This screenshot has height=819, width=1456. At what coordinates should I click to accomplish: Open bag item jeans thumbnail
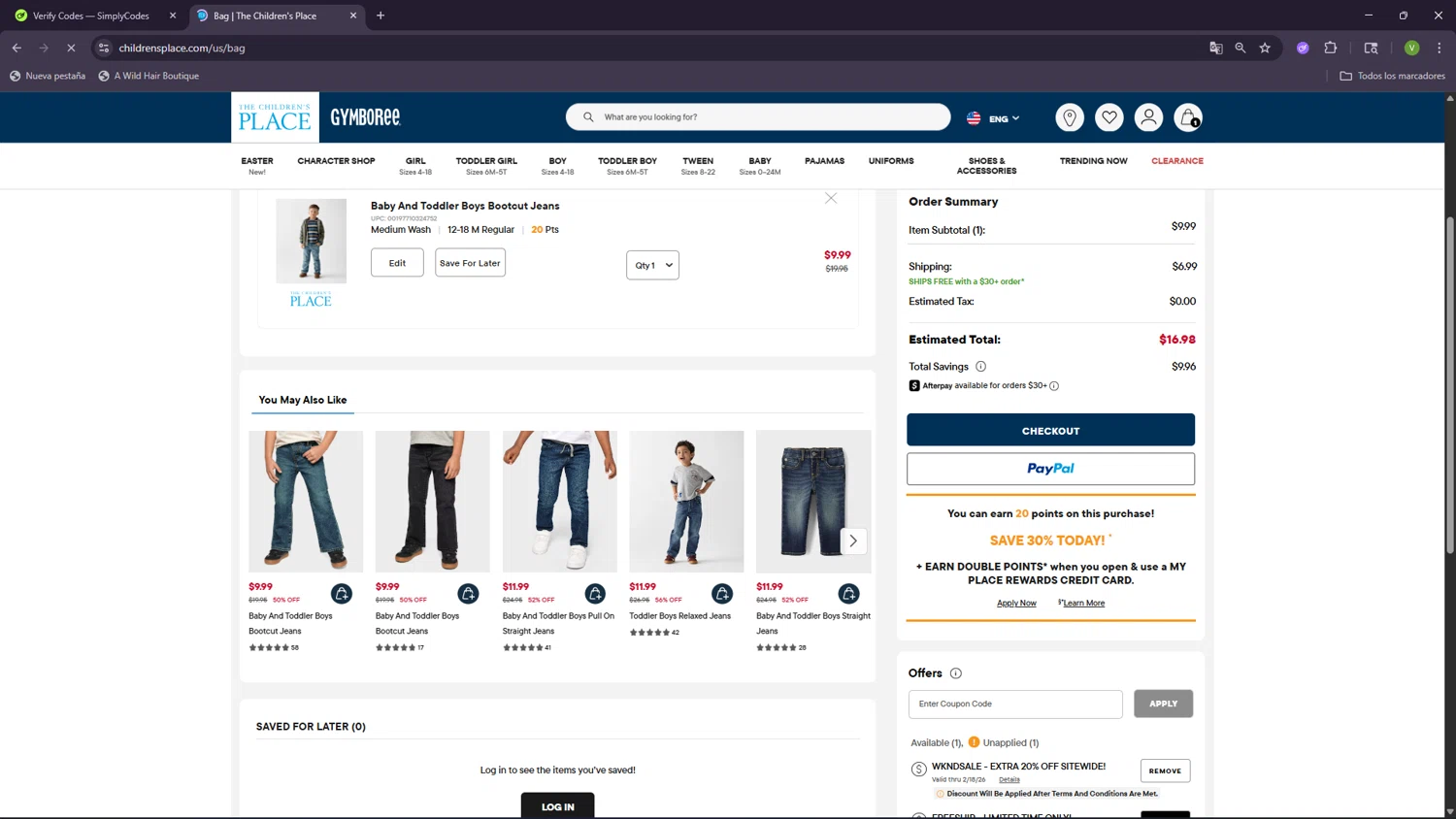click(311, 241)
